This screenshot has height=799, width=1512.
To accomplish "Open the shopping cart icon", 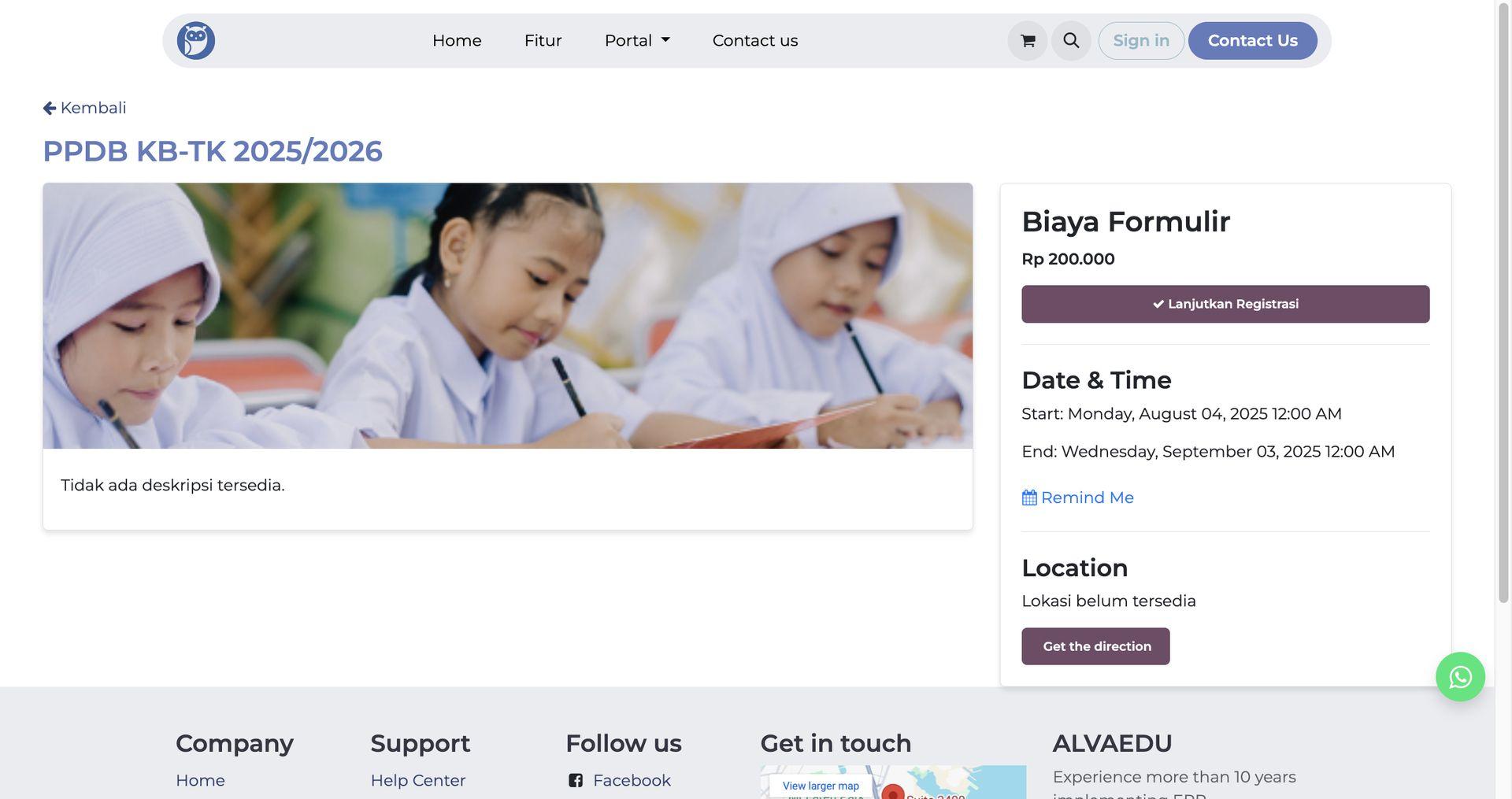I will click(x=1027, y=40).
